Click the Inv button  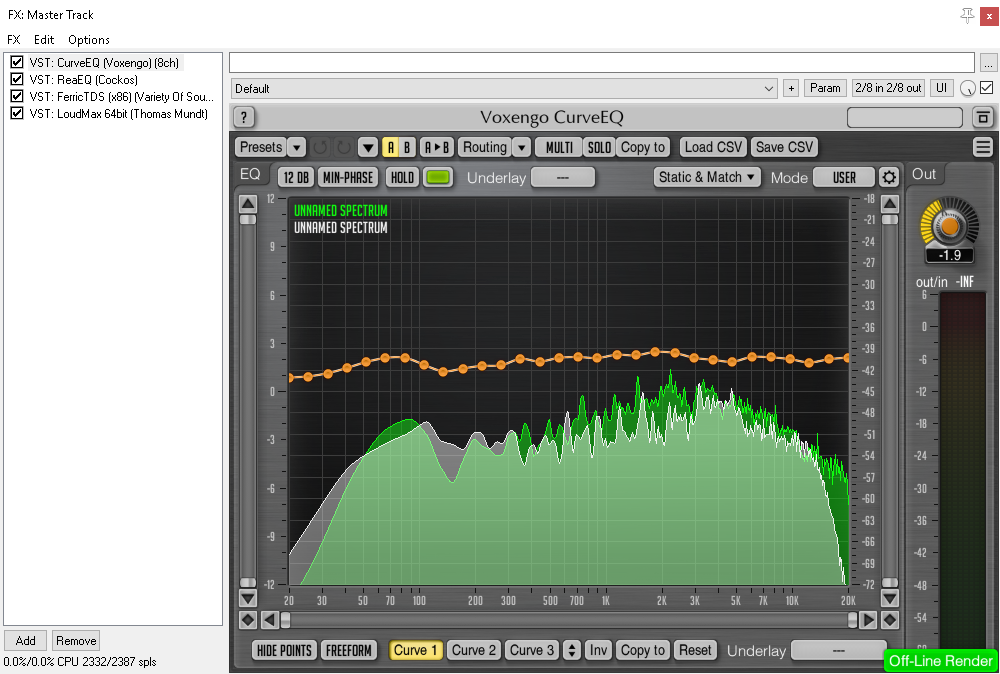click(598, 650)
